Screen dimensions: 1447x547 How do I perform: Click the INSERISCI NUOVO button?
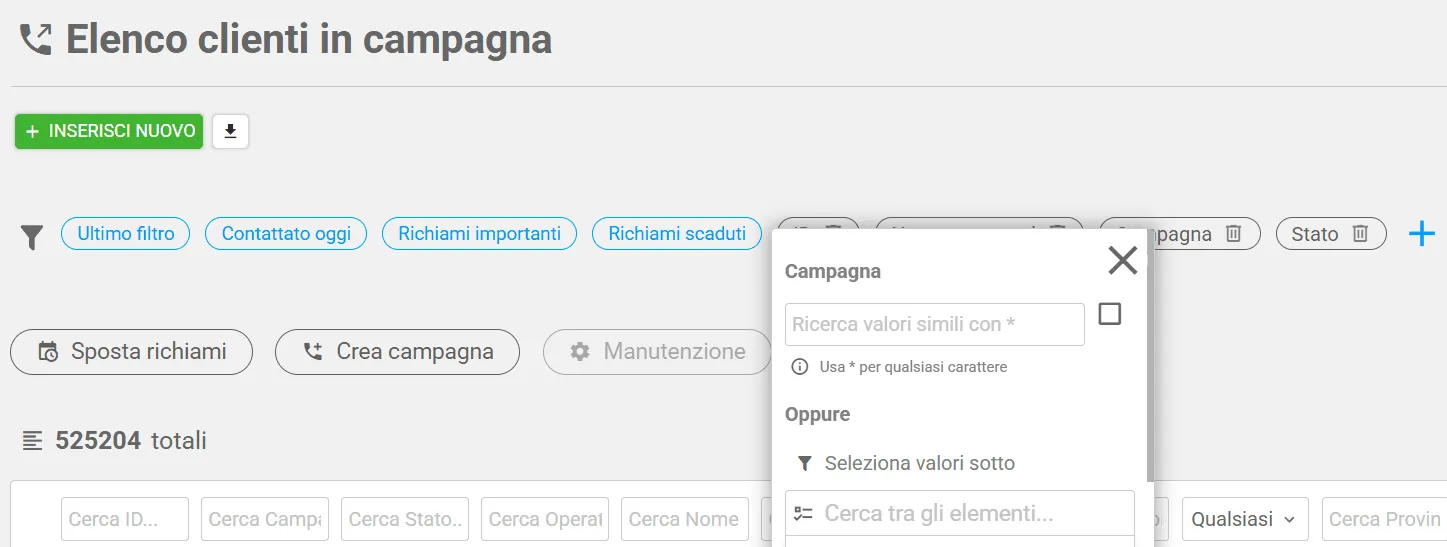109,131
